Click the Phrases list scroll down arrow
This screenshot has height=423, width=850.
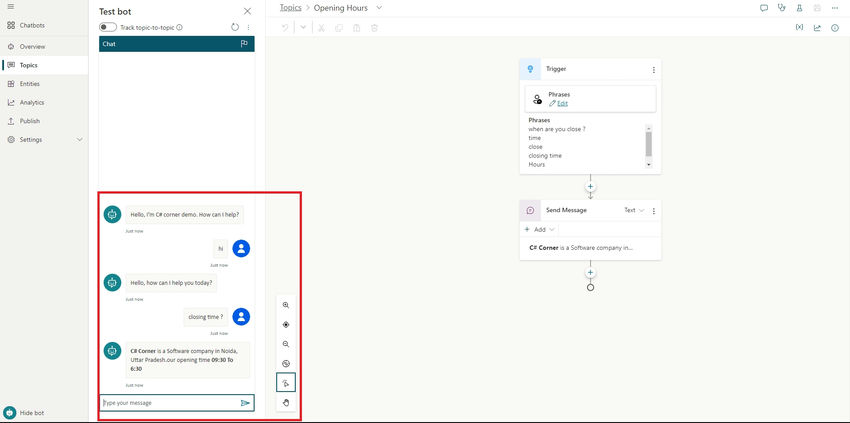pos(648,164)
